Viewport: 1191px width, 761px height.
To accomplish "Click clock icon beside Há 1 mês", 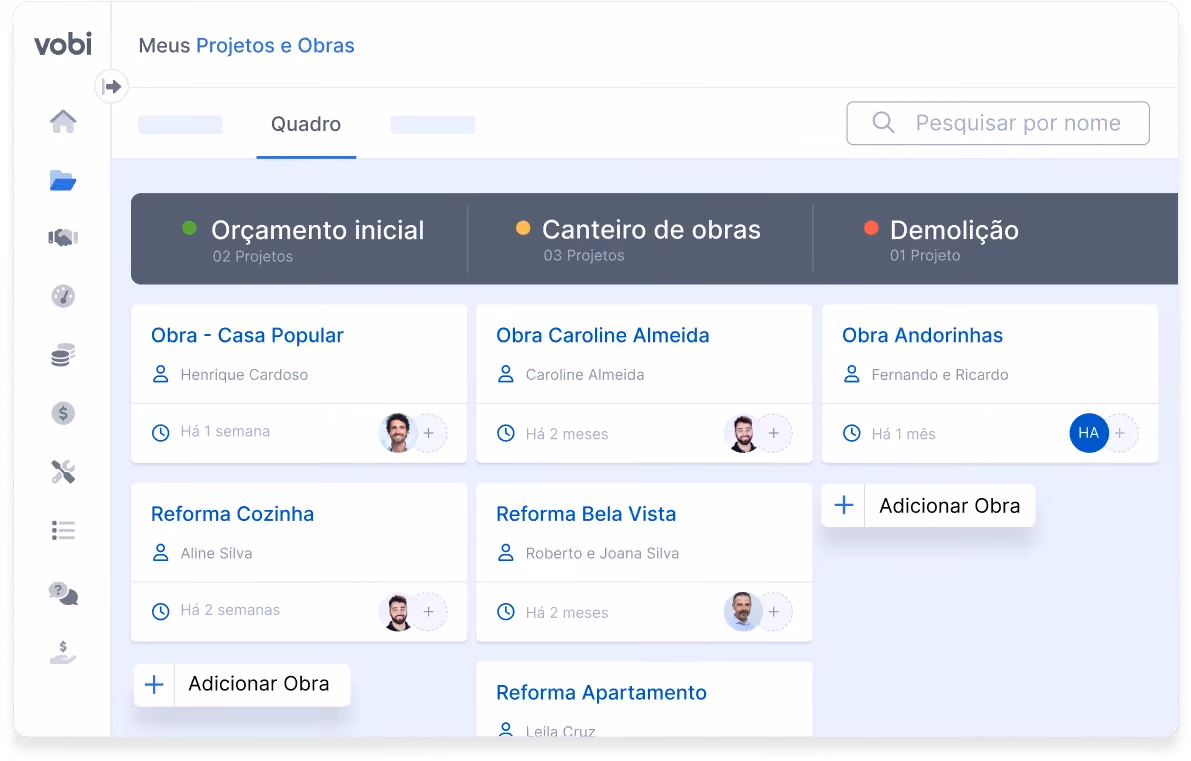I will coord(852,433).
